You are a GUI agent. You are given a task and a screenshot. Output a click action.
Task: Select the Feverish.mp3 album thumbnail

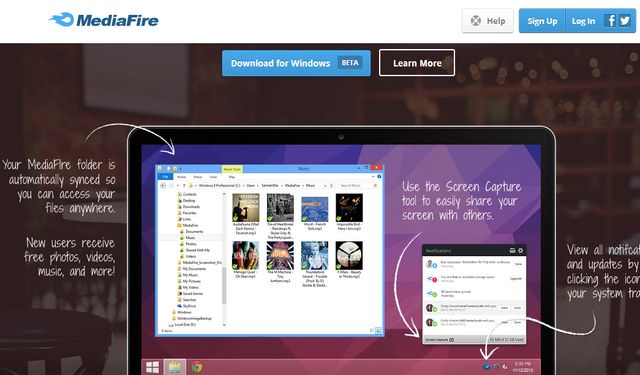coord(246,208)
